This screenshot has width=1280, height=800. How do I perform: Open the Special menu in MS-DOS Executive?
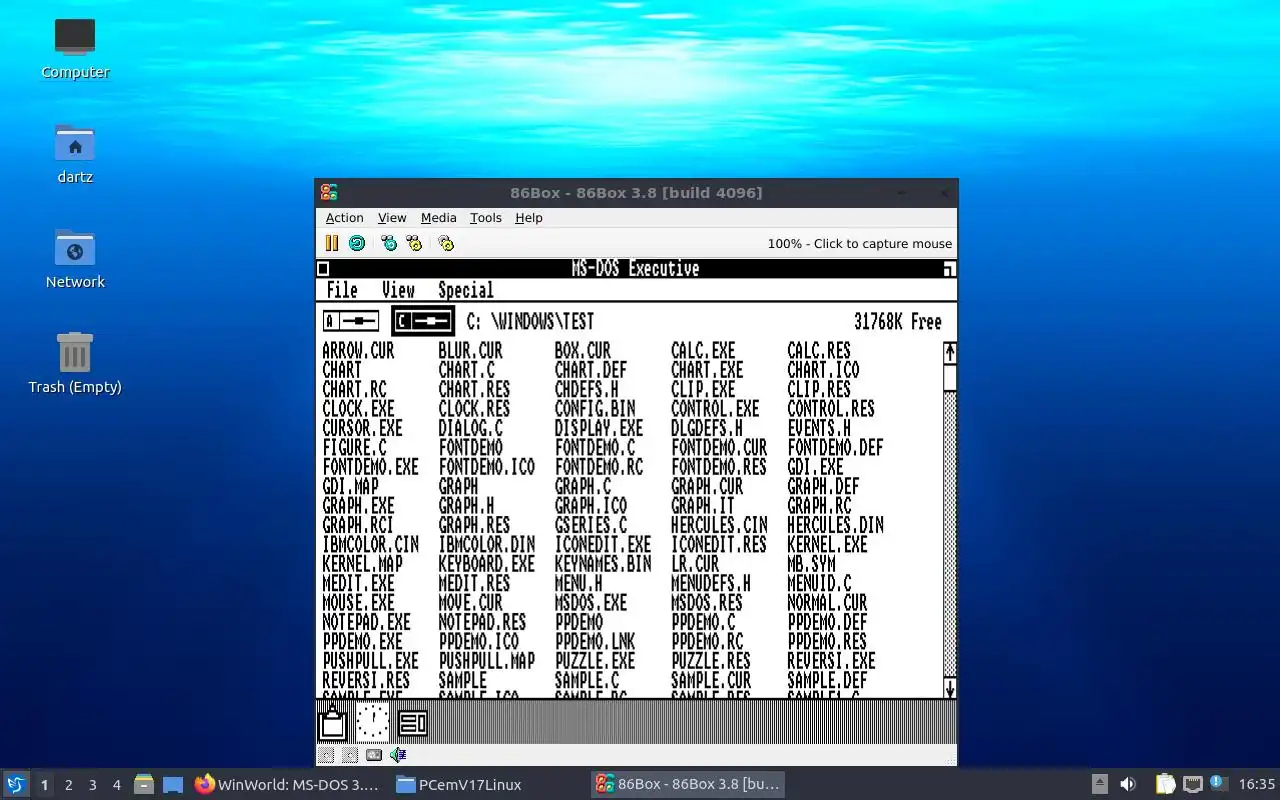pyautogui.click(x=466, y=290)
